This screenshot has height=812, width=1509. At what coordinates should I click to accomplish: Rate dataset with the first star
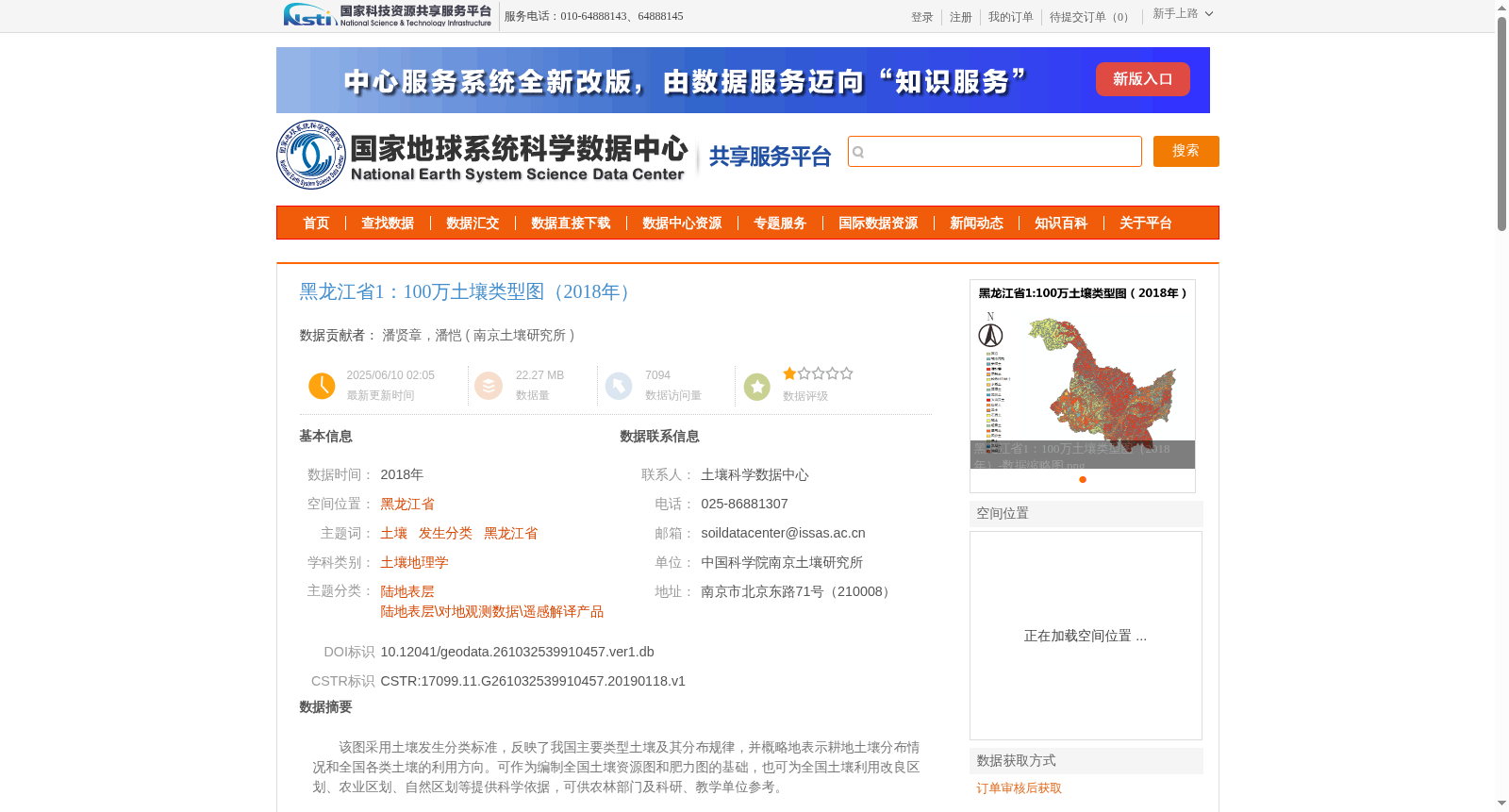[789, 373]
